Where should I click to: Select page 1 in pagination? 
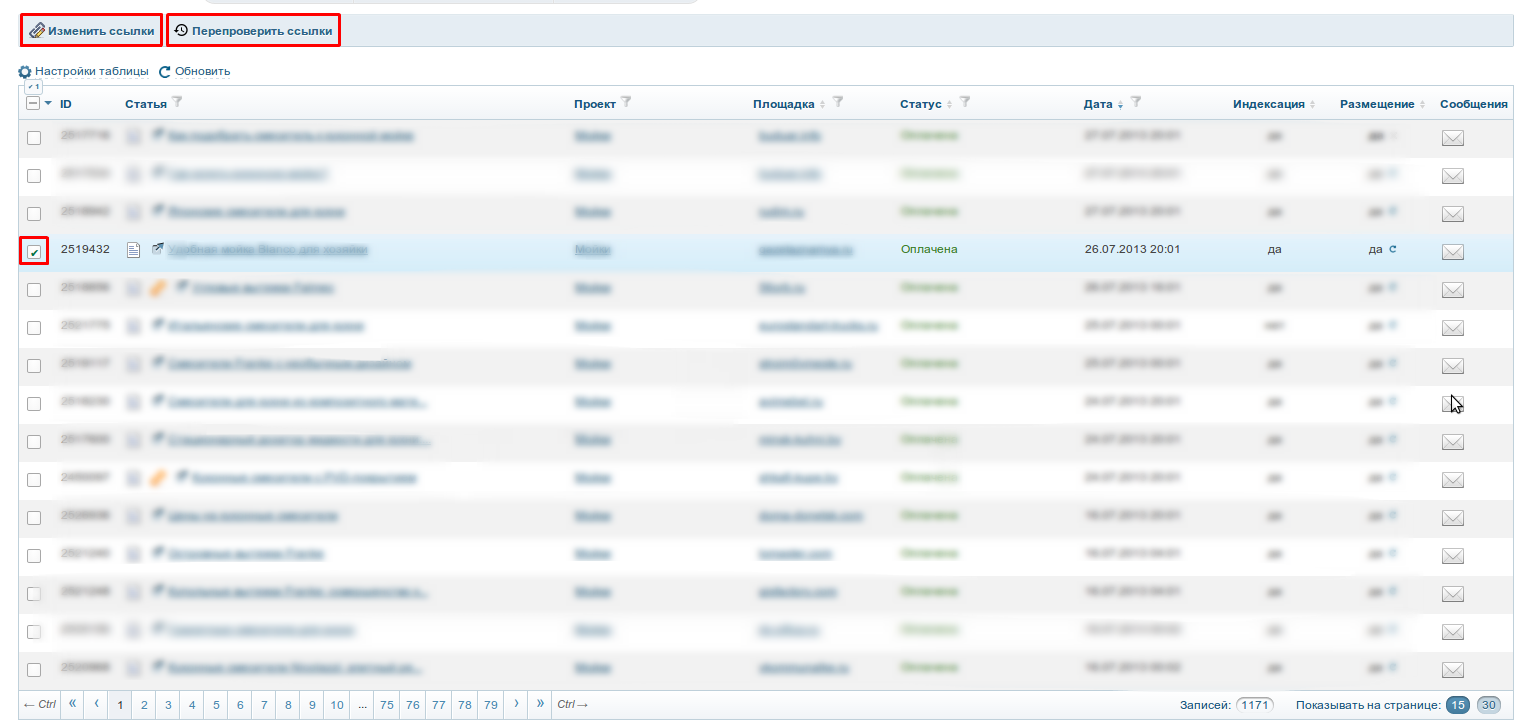click(120, 704)
